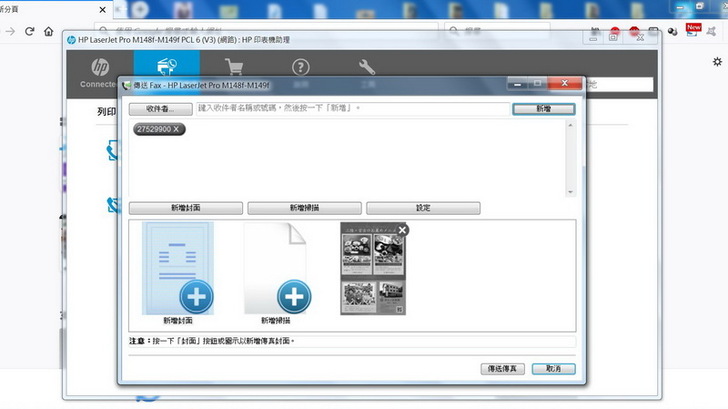
Task: Click HP logo in assistant window title bar
Action: (71, 40)
